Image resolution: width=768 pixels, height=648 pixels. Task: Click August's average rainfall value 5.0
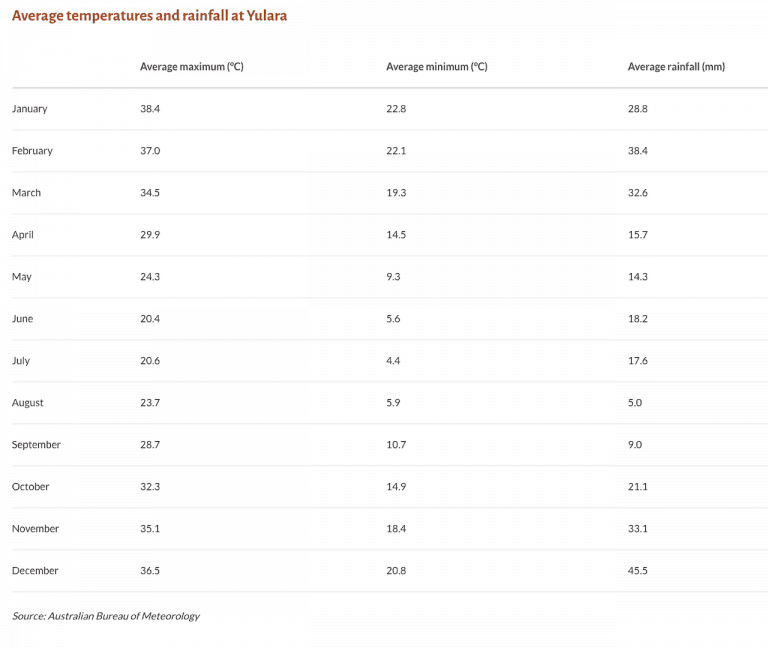635,403
